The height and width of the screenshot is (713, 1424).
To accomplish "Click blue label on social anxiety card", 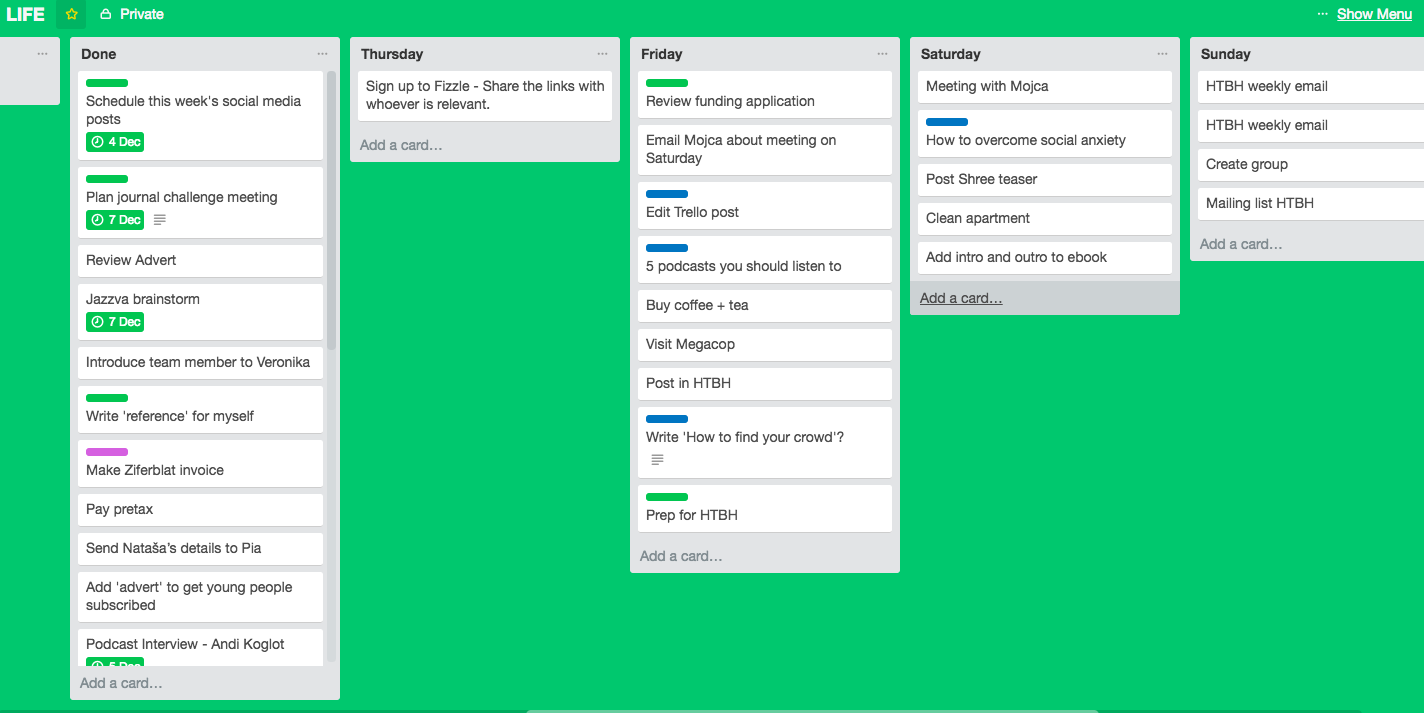I will [947, 122].
